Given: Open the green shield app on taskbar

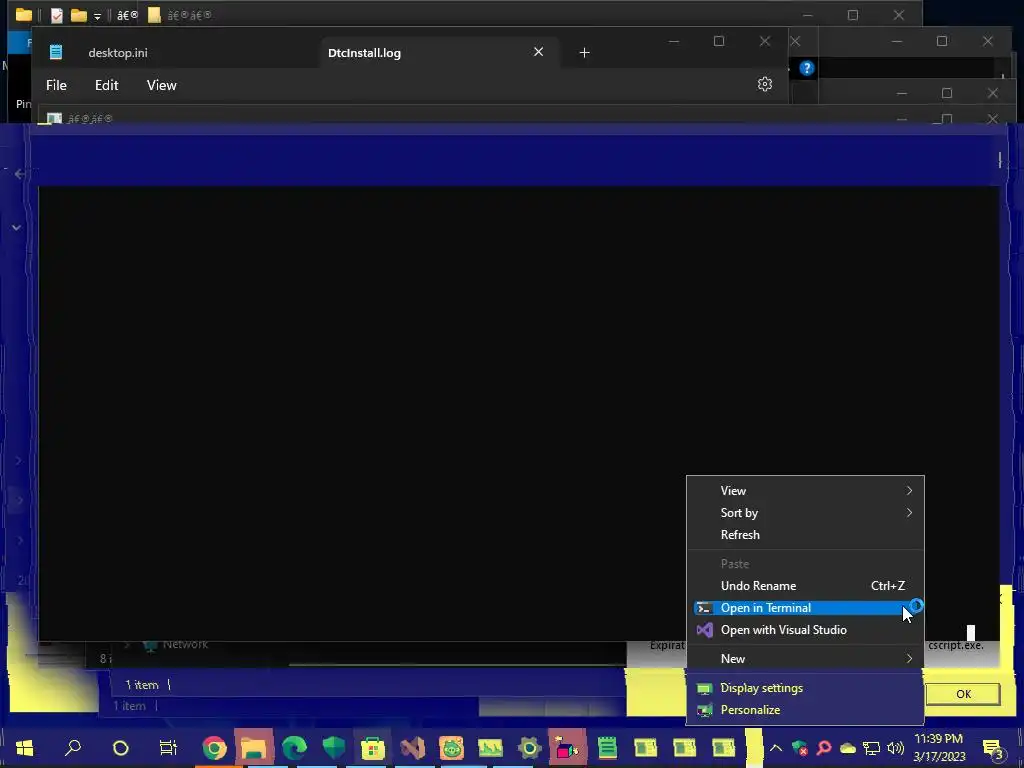Looking at the screenshot, I should pyautogui.click(x=334, y=748).
